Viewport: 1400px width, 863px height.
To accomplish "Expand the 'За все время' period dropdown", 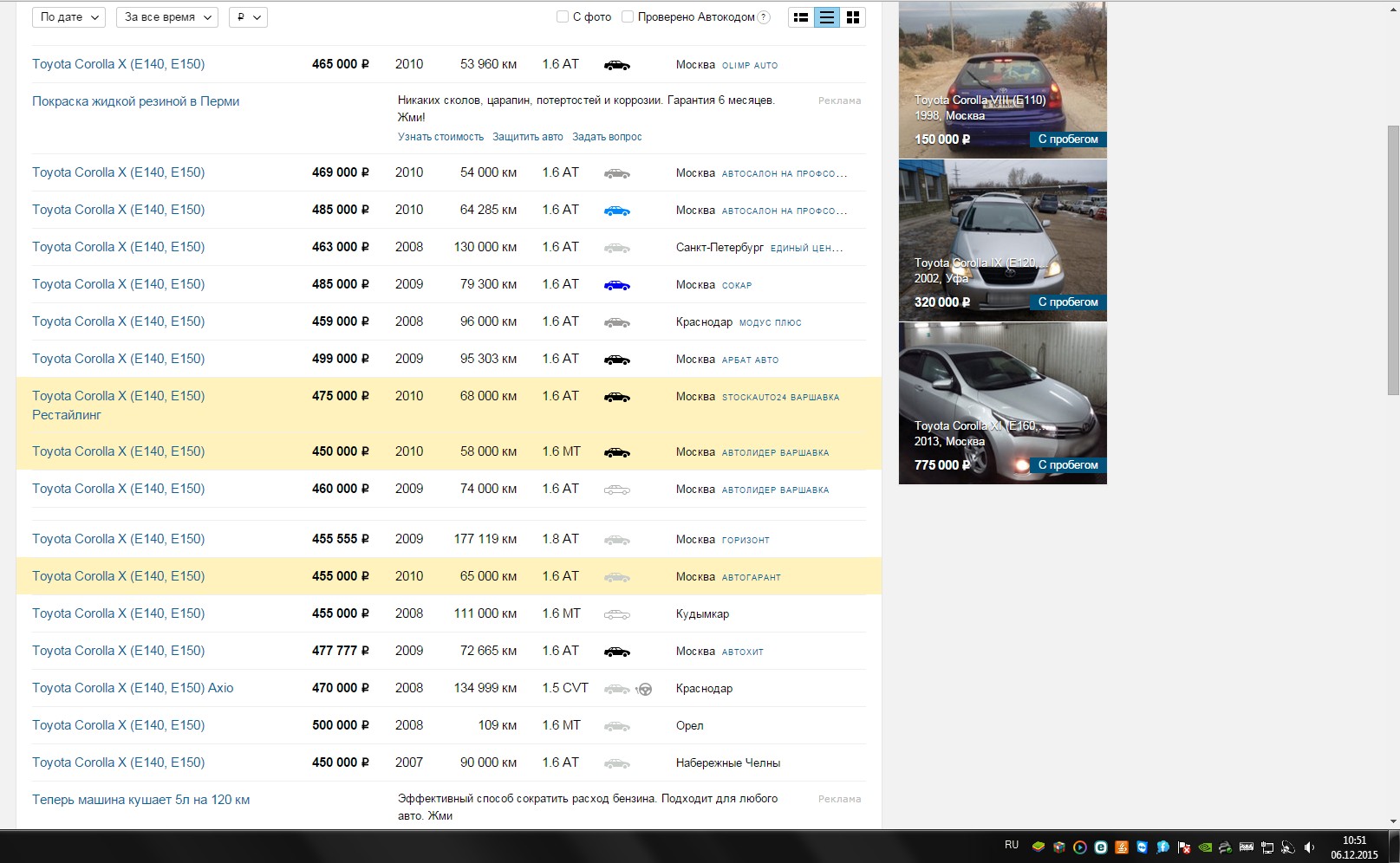I will pyautogui.click(x=166, y=17).
